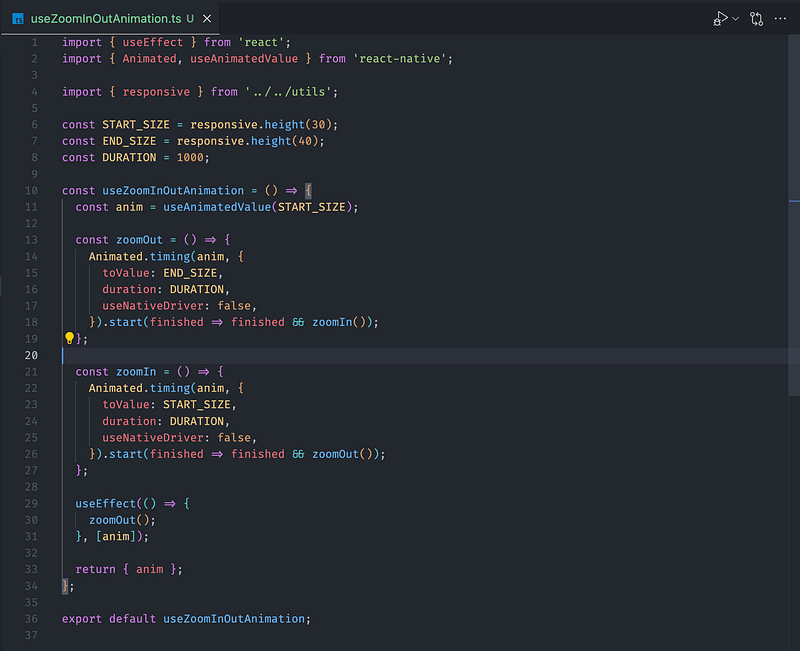Click 'useZoomInOutAnimation' name on line 10
Image resolution: width=800 pixels, height=651 pixels.
pos(173,190)
